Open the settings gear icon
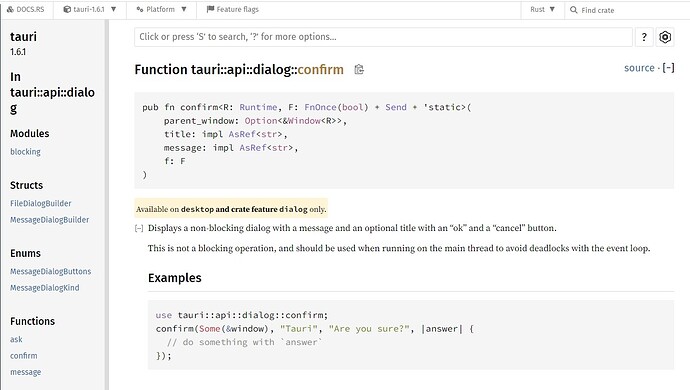 pyautogui.click(x=664, y=37)
